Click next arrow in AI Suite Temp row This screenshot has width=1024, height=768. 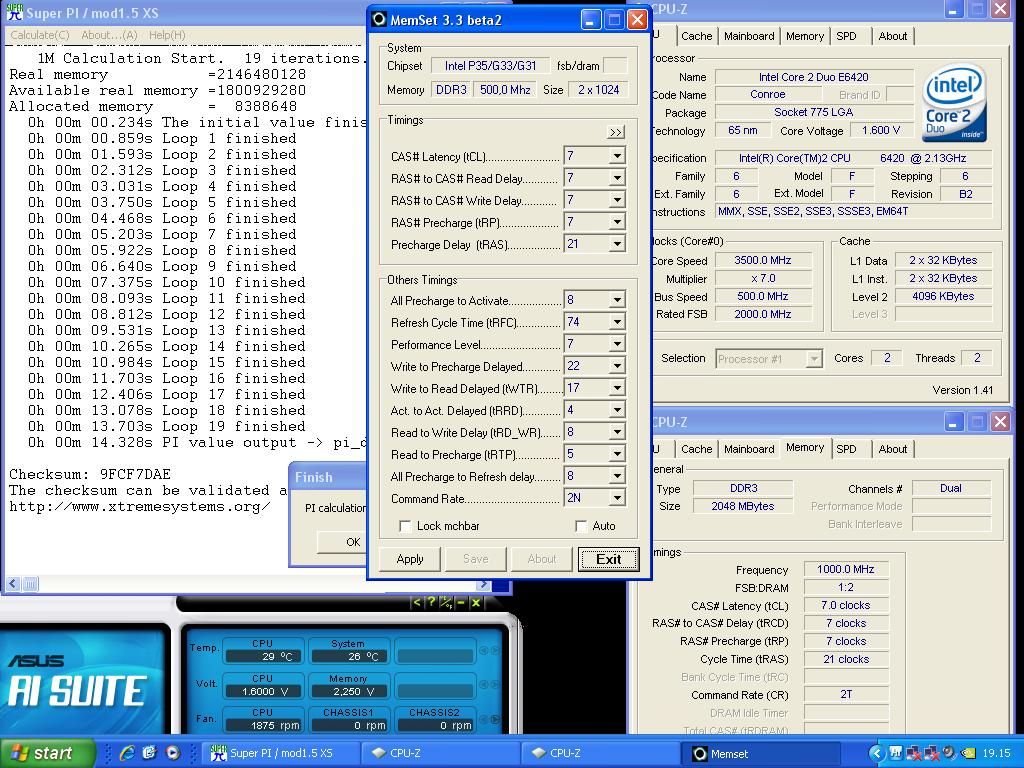495,650
